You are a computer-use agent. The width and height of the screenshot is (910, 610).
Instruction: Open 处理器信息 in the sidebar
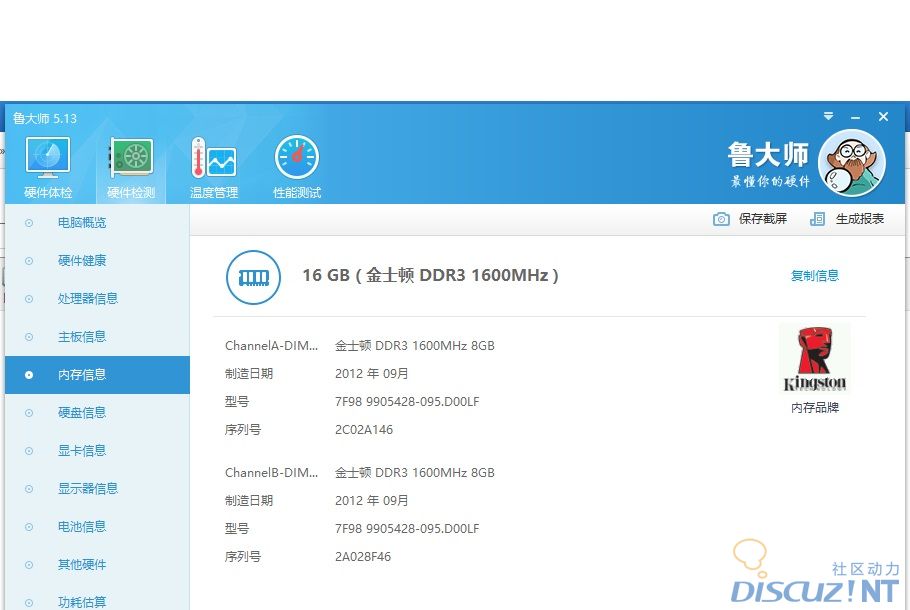pyautogui.click(x=97, y=299)
